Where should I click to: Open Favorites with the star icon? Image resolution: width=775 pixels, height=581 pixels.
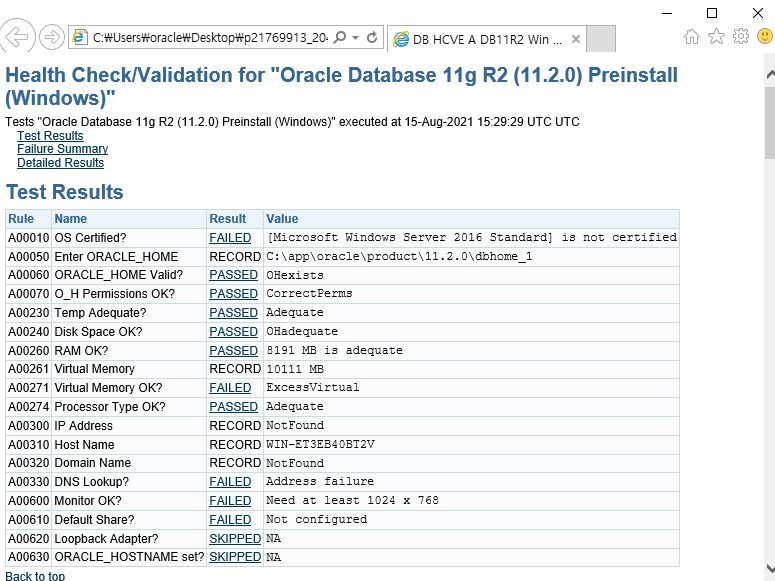pos(716,36)
